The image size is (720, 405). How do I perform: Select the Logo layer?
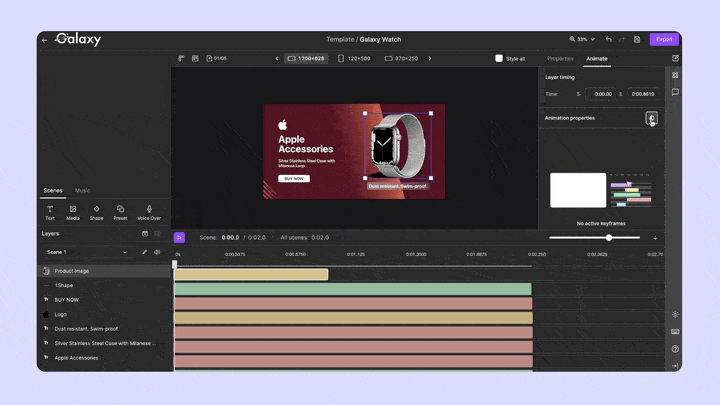[104, 315]
